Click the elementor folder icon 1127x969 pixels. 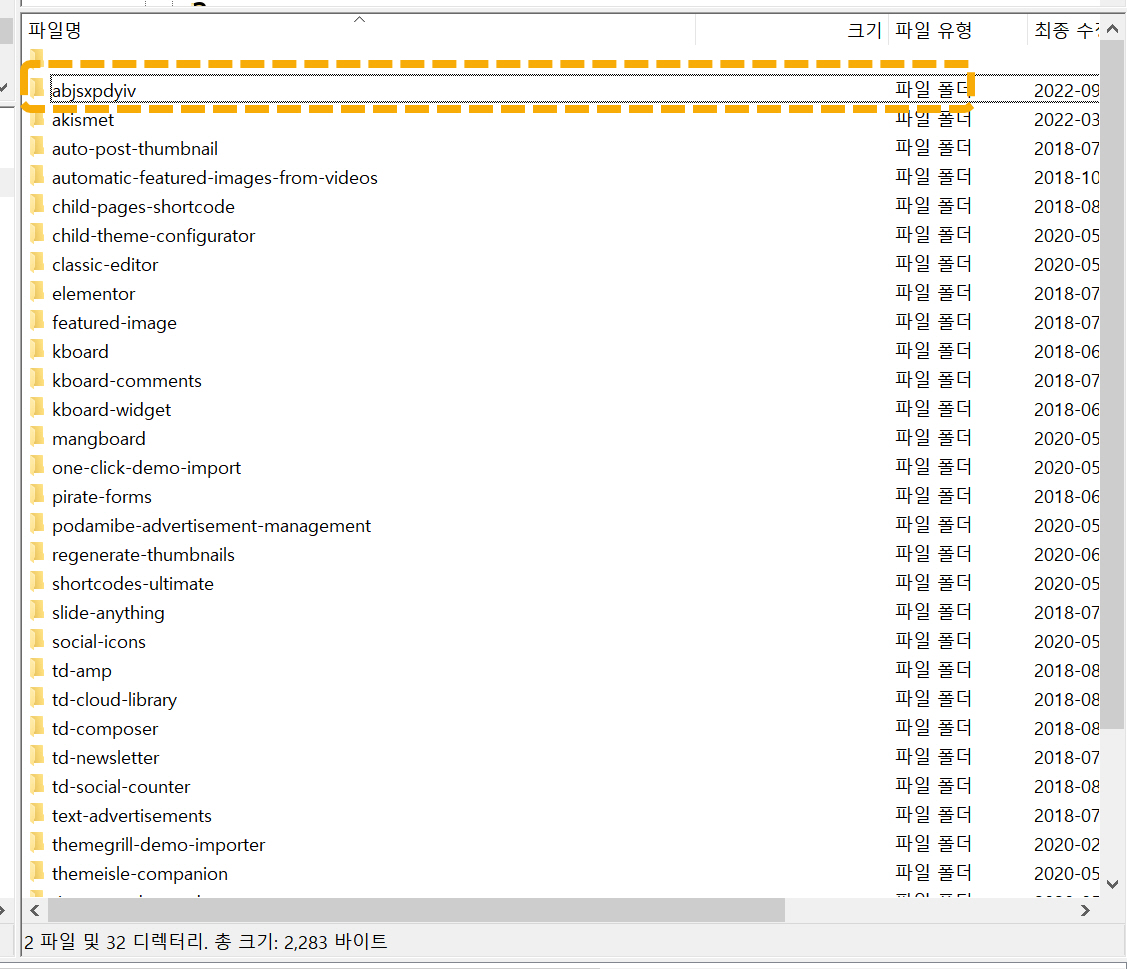click(37, 293)
